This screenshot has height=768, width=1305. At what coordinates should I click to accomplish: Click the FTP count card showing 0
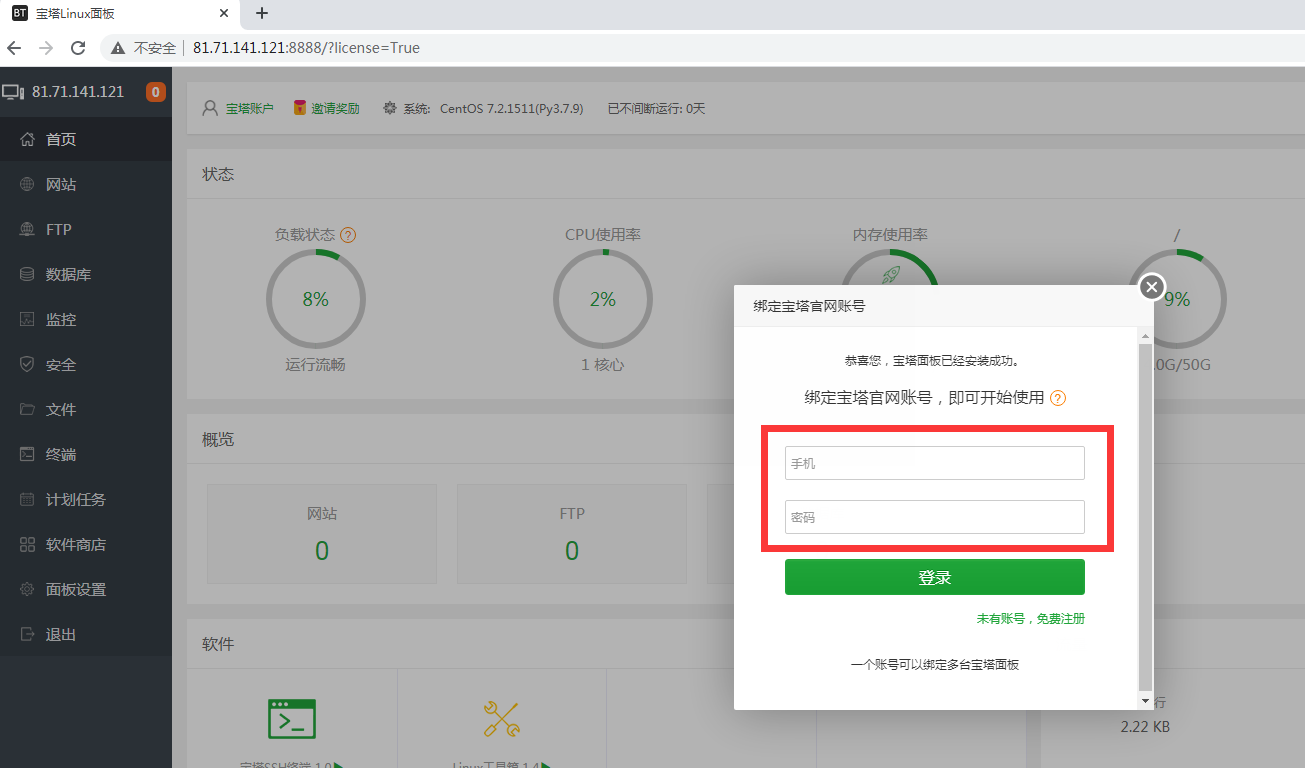pos(572,534)
